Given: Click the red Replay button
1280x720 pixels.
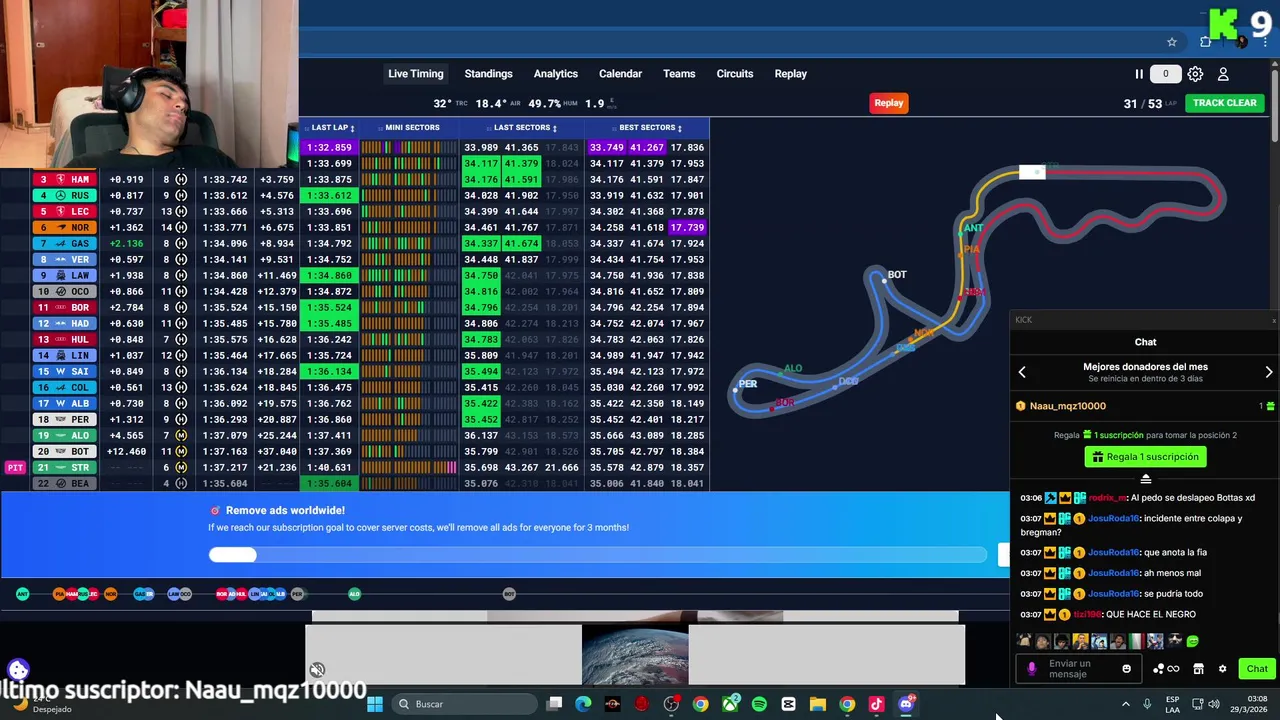Looking at the screenshot, I should click(888, 103).
